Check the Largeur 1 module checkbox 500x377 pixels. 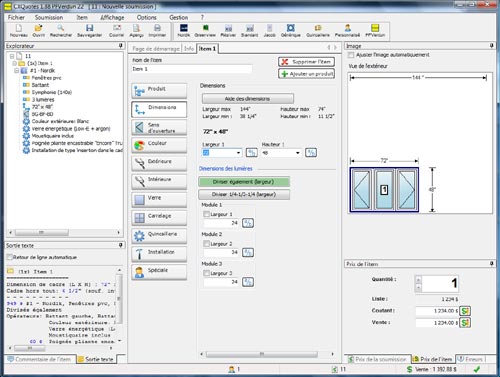click(x=206, y=214)
